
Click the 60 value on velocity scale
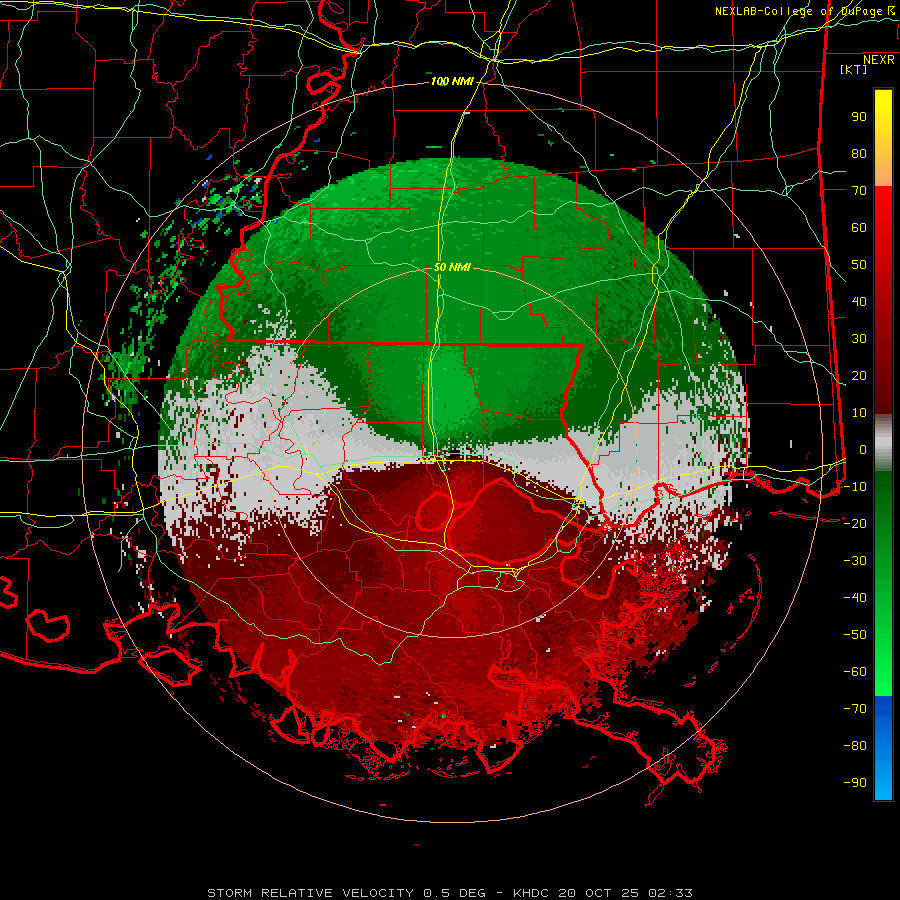(859, 228)
